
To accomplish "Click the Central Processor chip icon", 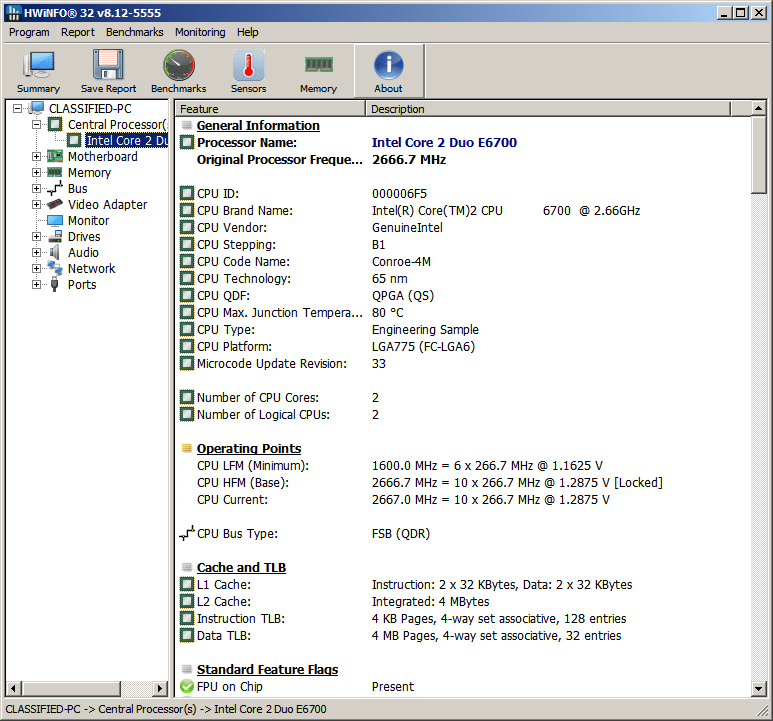I will tap(55, 124).
